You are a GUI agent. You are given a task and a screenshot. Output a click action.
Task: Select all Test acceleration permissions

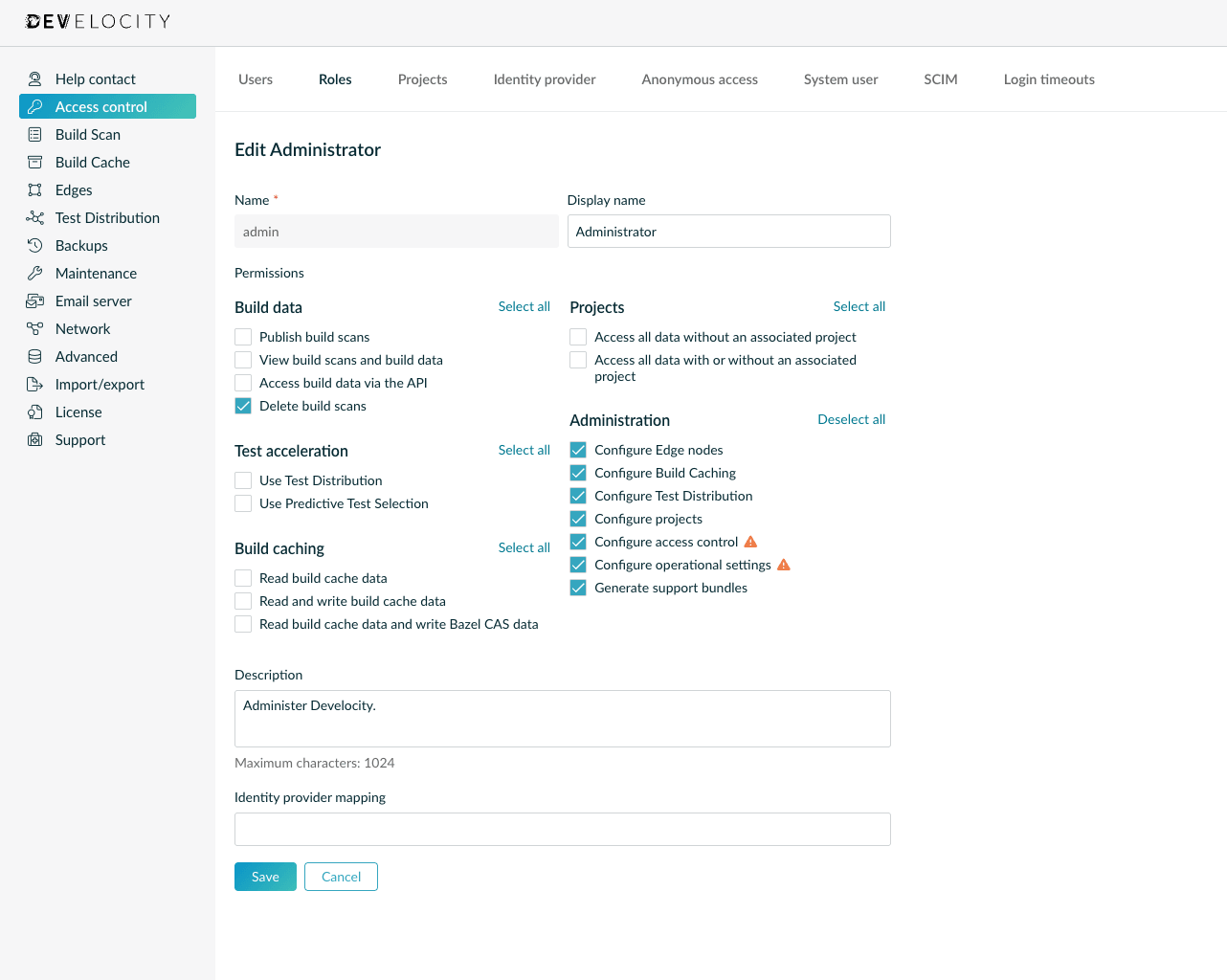[x=524, y=450]
